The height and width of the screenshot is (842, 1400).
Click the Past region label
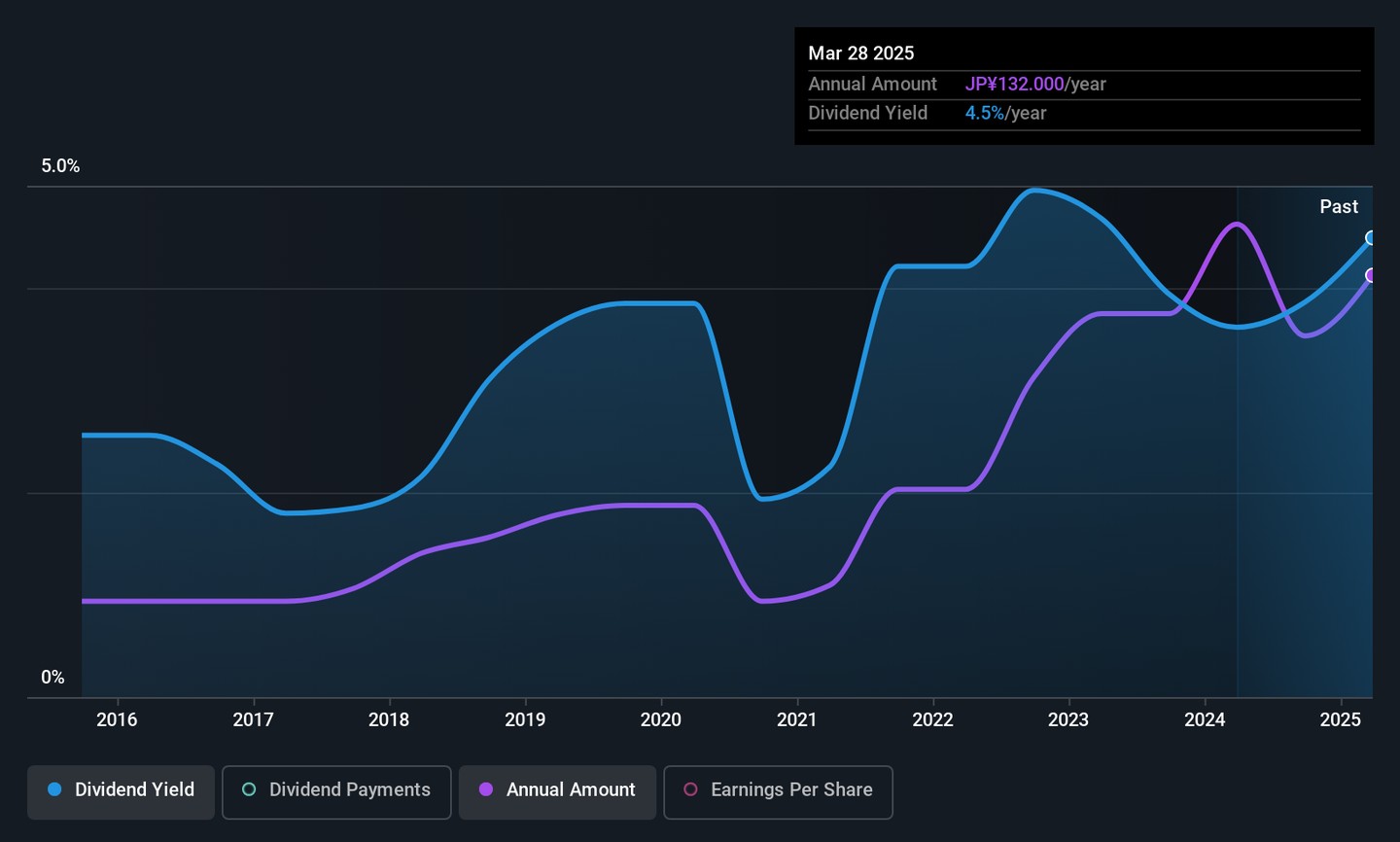coord(1339,207)
